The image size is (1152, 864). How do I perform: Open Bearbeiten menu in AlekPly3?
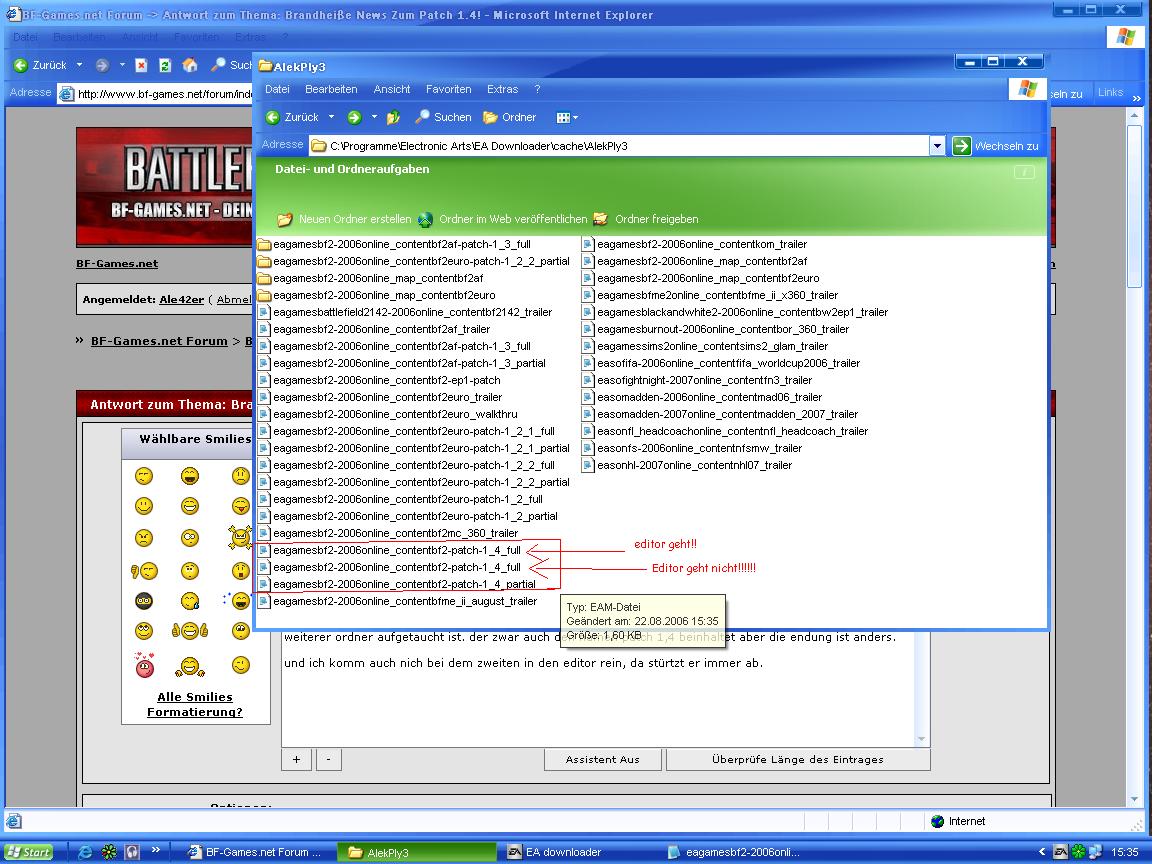[331, 89]
